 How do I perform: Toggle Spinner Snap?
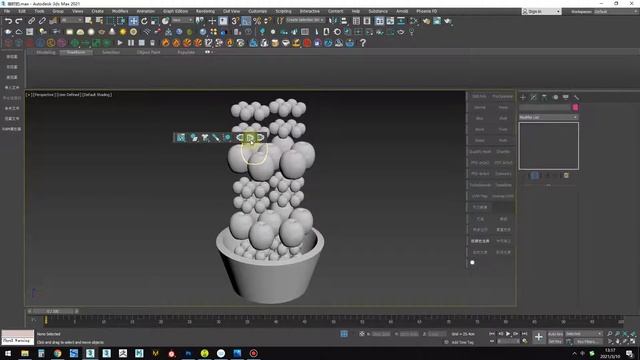pyautogui.click(x=267, y=20)
